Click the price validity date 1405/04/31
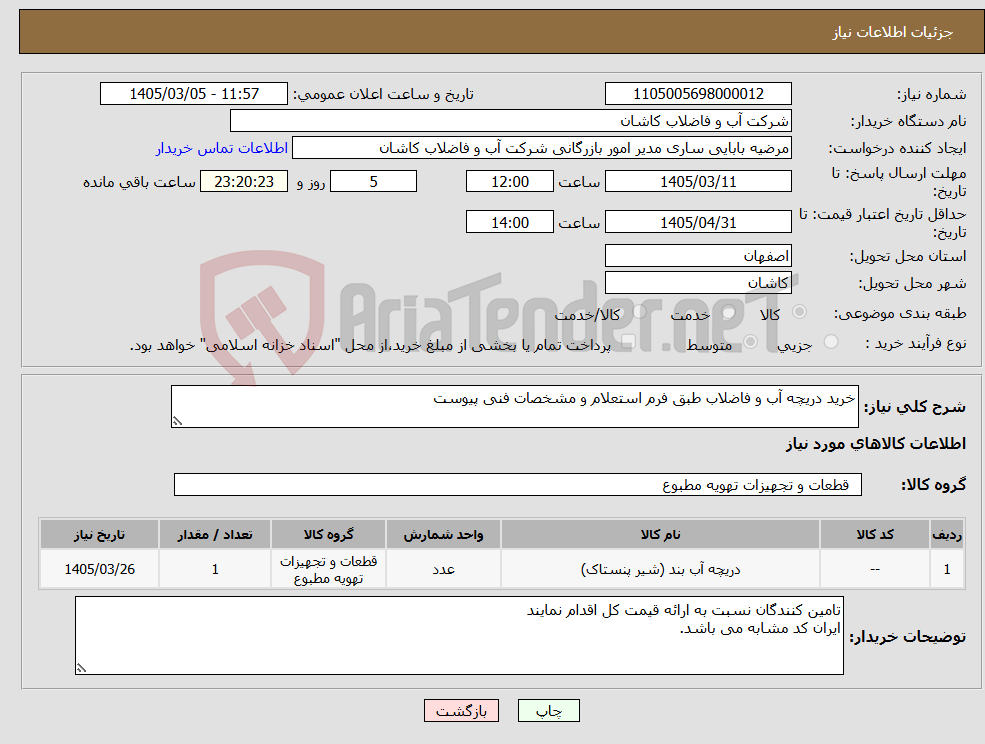Viewport: 985px width, 744px height. point(698,222)
